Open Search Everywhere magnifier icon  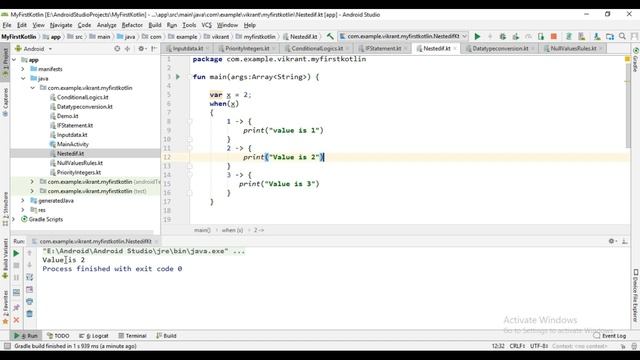(622, 36)
